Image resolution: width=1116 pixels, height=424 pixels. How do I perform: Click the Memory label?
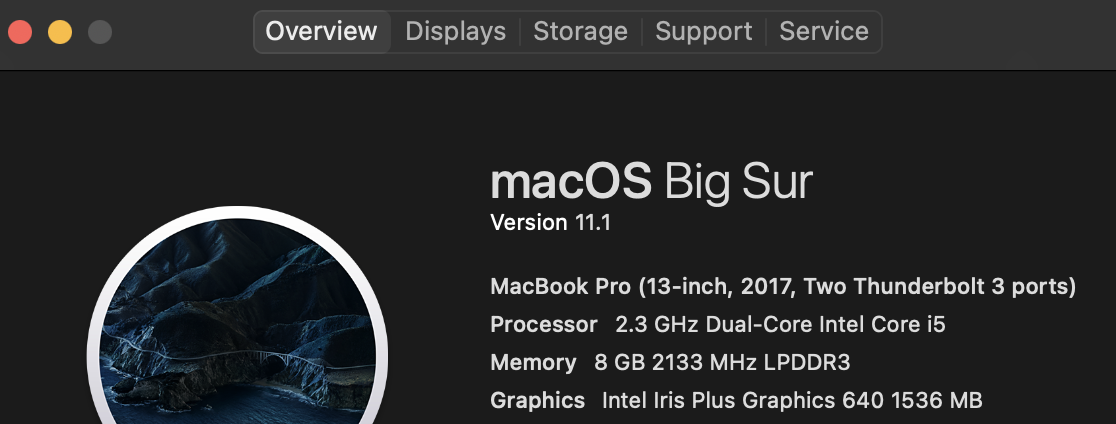pyautogui.click(x=533, y=363)
